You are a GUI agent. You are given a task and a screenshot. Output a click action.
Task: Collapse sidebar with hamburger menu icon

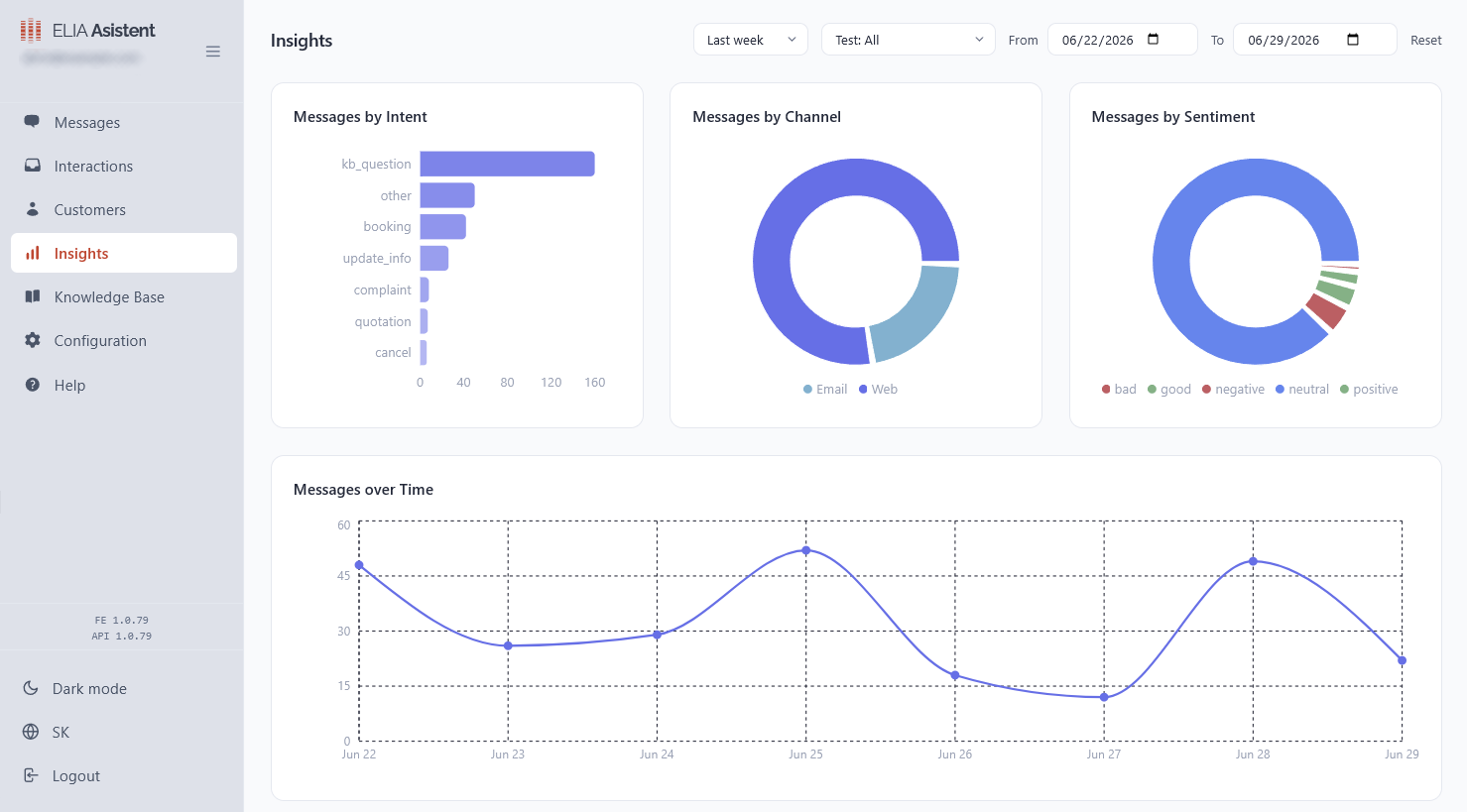212,52
